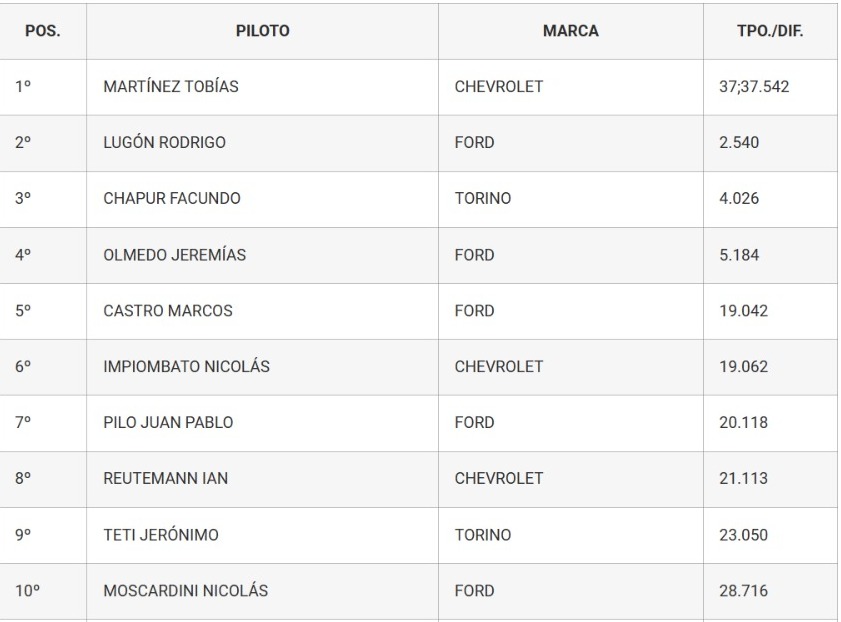Click on LUGÓN RODRIGO cell
This screenshot has height=622, width=841.
(x=165, y=143)
